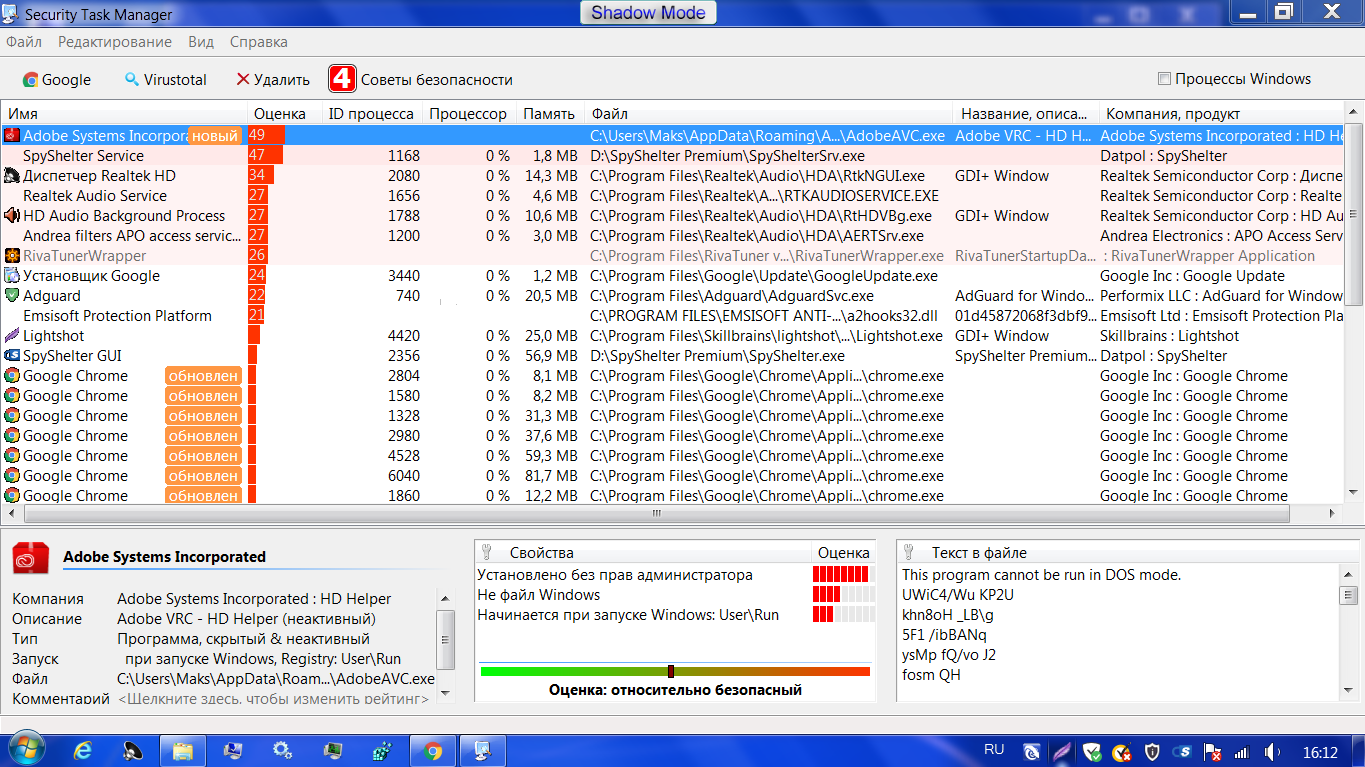Screen dimensions: 1365x767
Task: Enable the Процессы Windows checkbox
Action: pos(1164,79)
